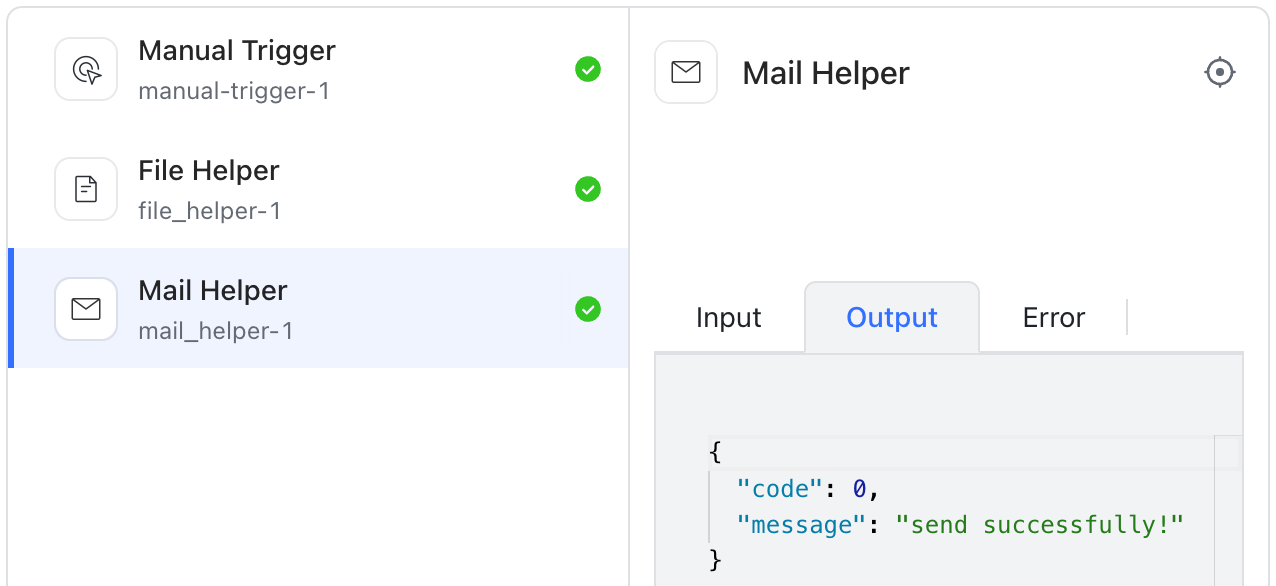
Task: Select the Mail Helper node in the sidebar
Action: (x=300, y=309)
